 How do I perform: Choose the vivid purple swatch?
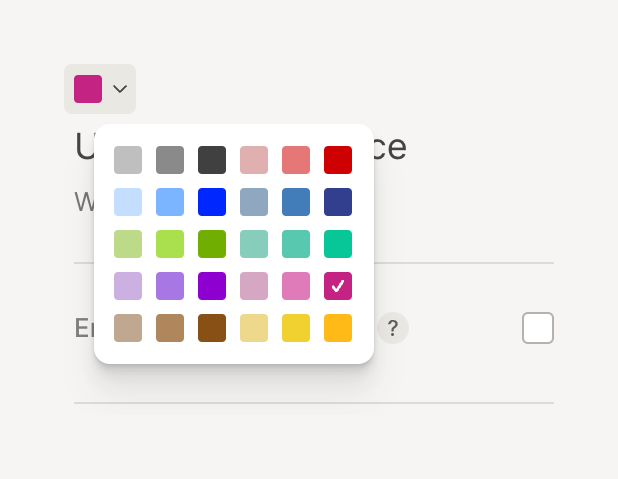tap(212, 286)
